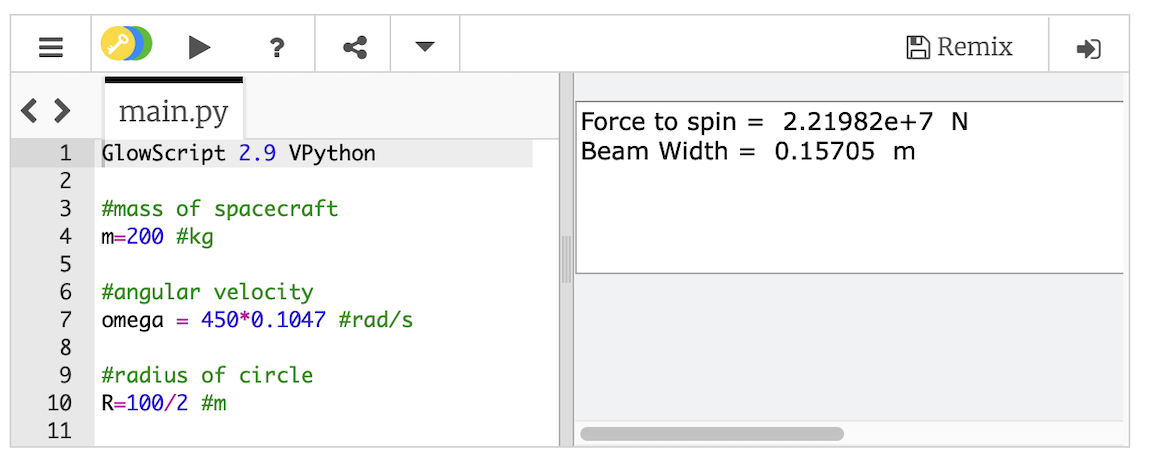The height and width of the screenshot is (453, 1152).
Task: Go to previous file with left chevron
Action: coord(29,111)
